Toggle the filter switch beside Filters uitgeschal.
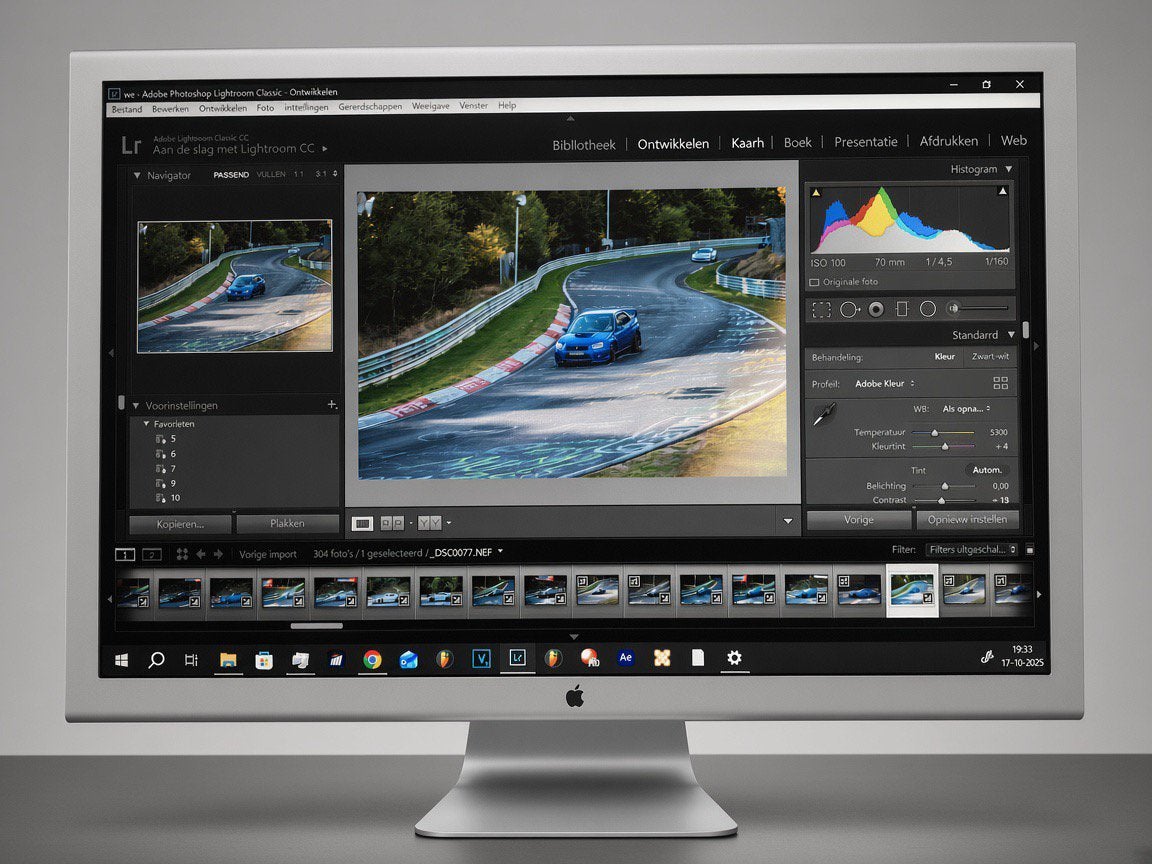 pyautogui.click(x=1029, y=550)
